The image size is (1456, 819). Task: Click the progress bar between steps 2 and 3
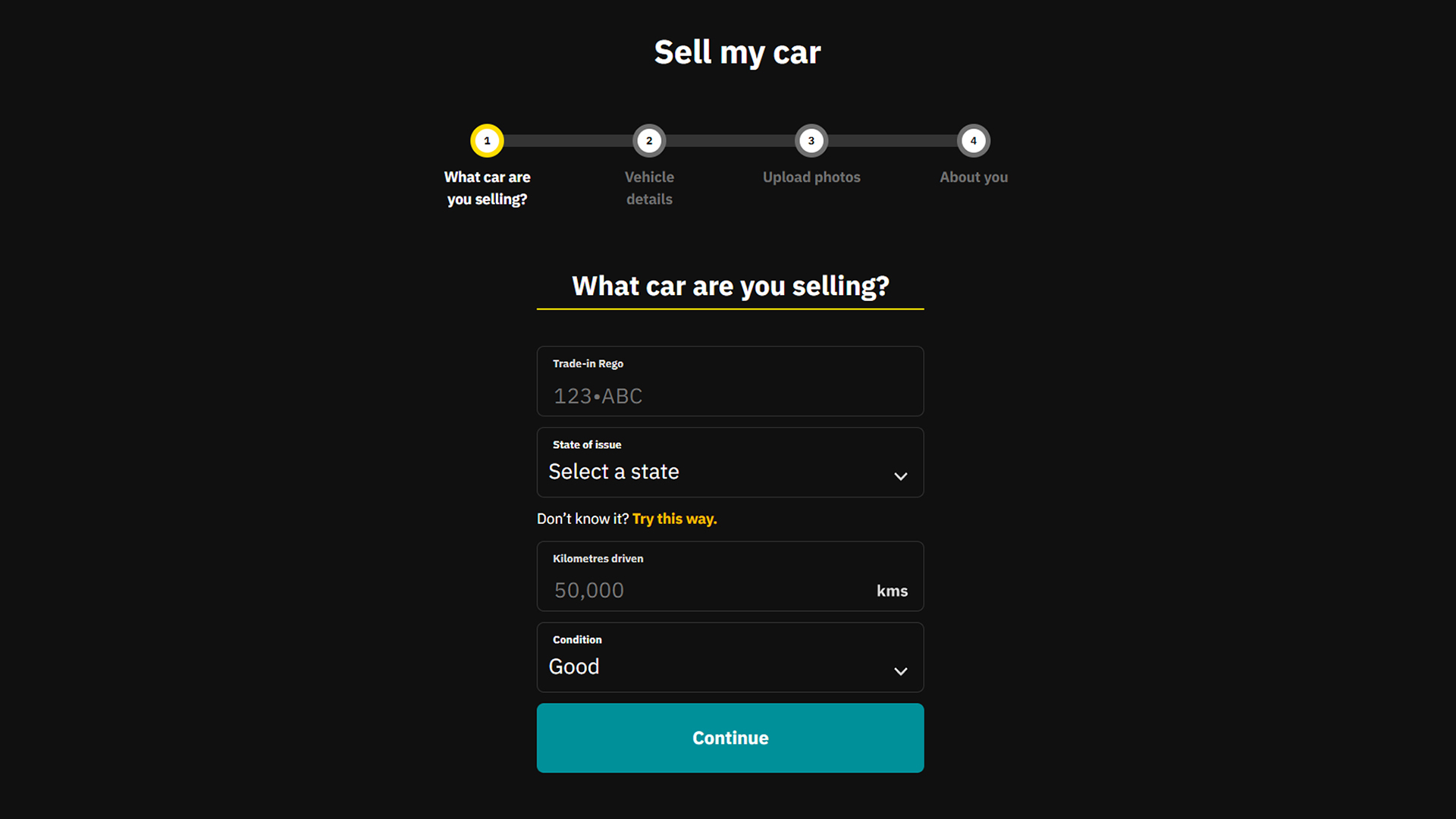[730, 140]
